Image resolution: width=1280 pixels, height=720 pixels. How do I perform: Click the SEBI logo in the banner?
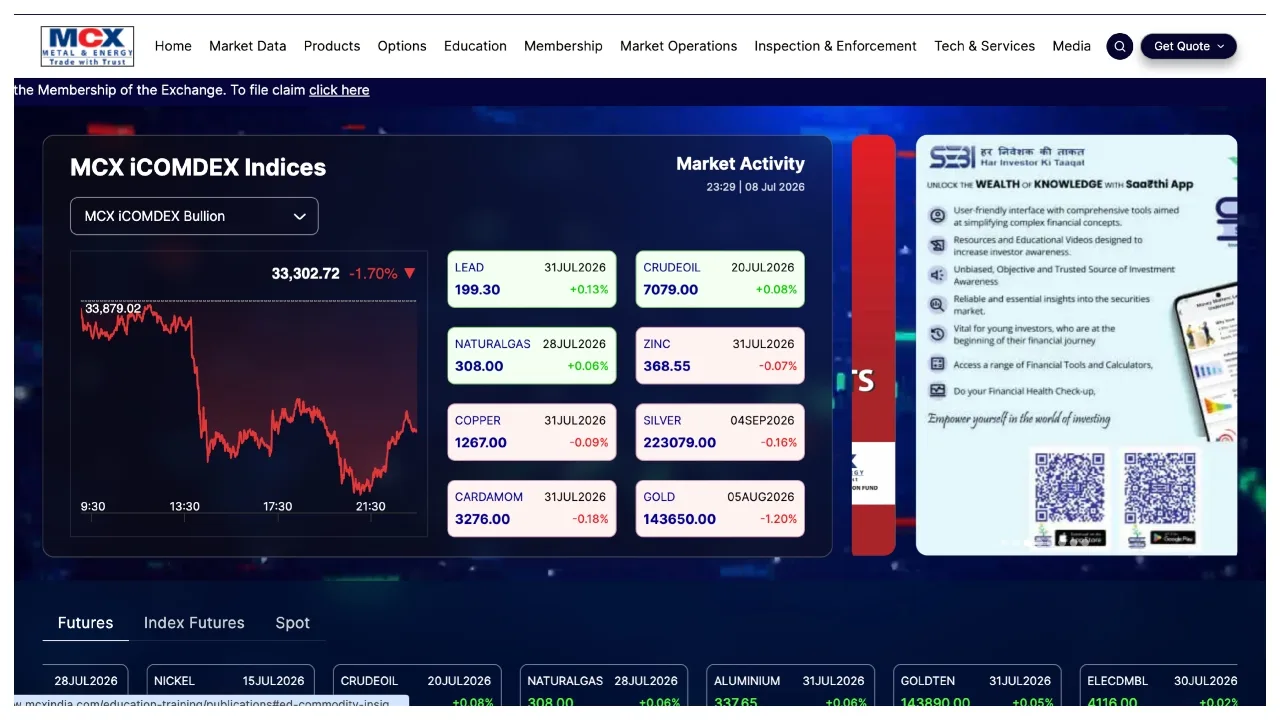point(952,158)
